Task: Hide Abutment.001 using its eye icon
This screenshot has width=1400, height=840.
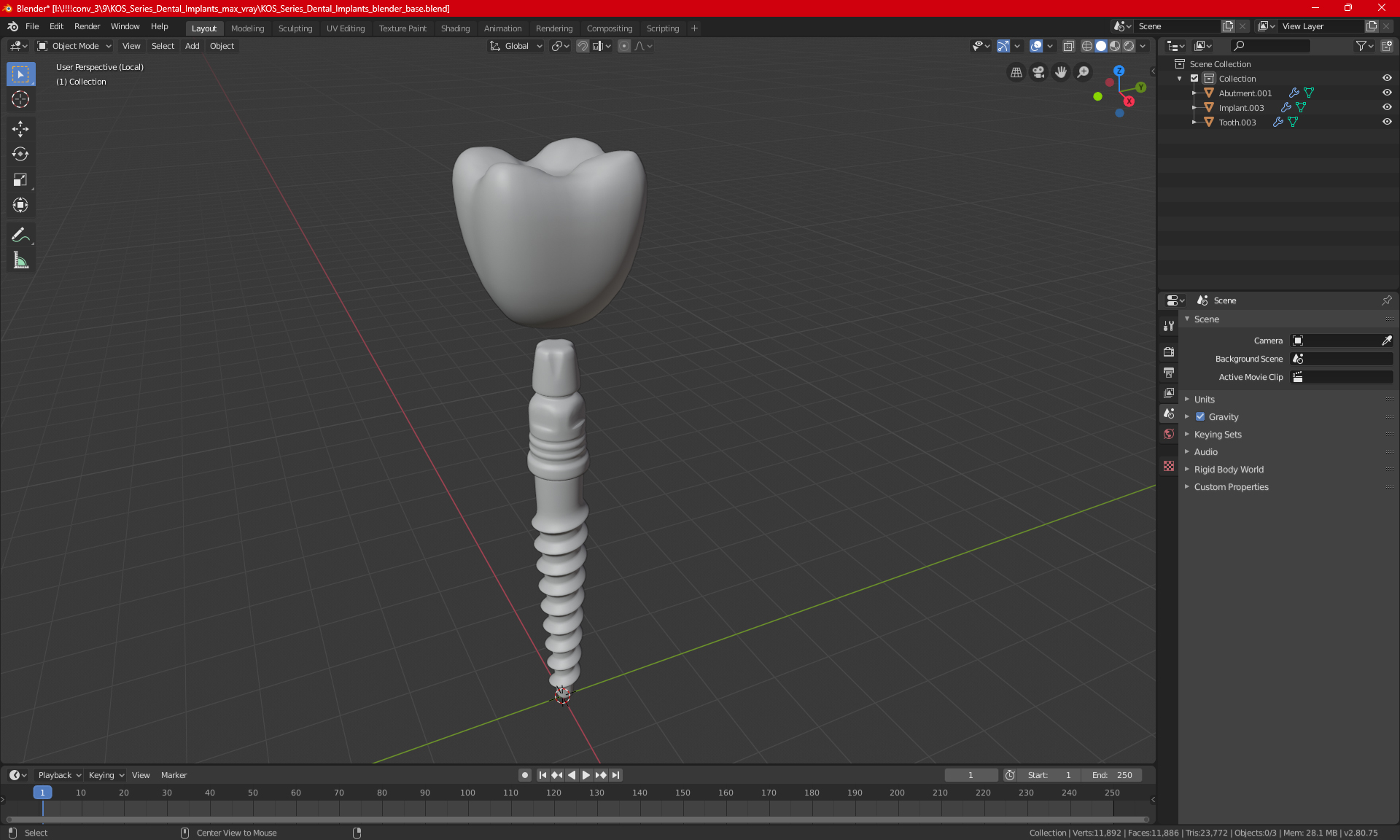Action: (x=1387, y=93)
